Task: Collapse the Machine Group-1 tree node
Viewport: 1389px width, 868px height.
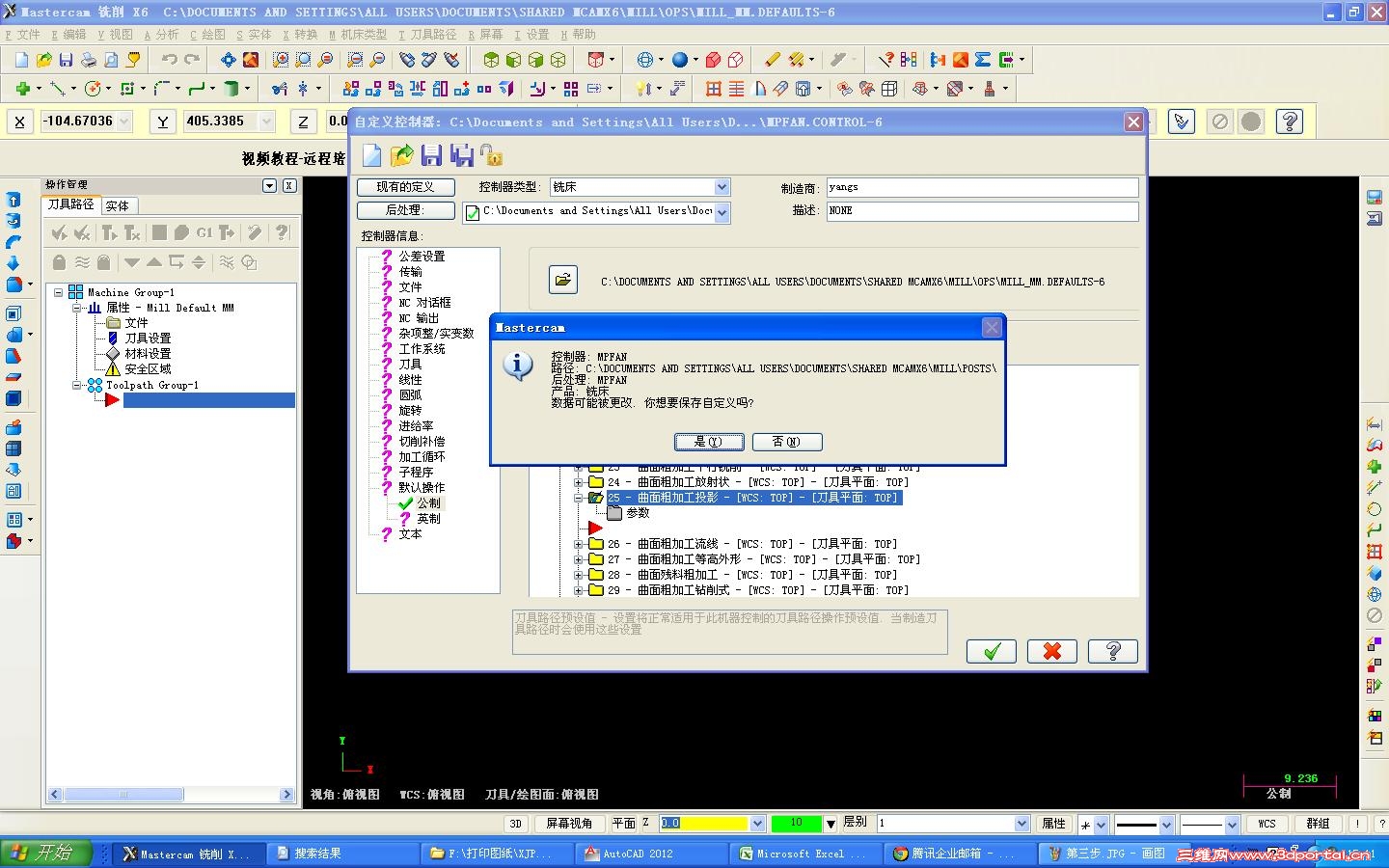Action: (x=59, y=292)
